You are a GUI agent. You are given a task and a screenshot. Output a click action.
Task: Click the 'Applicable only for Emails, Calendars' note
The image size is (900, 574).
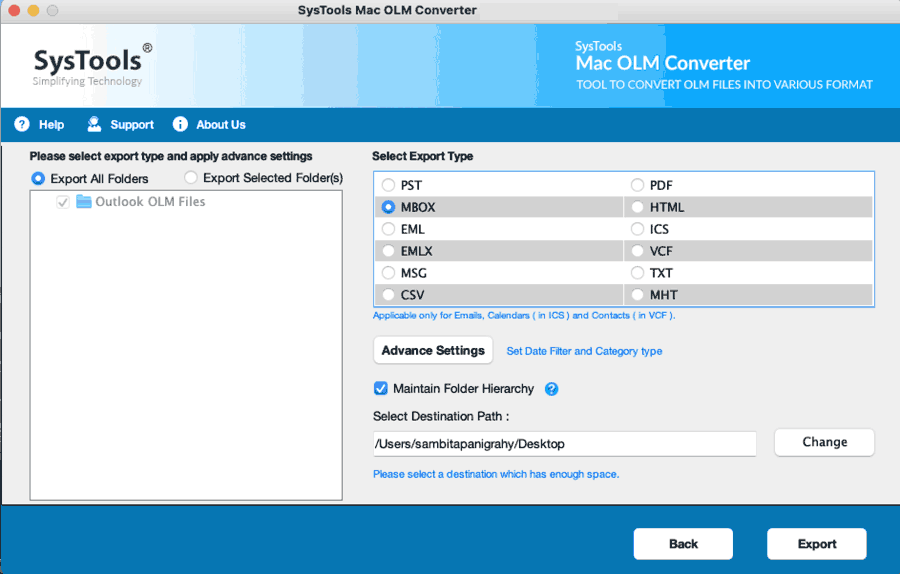pos(524,315)
